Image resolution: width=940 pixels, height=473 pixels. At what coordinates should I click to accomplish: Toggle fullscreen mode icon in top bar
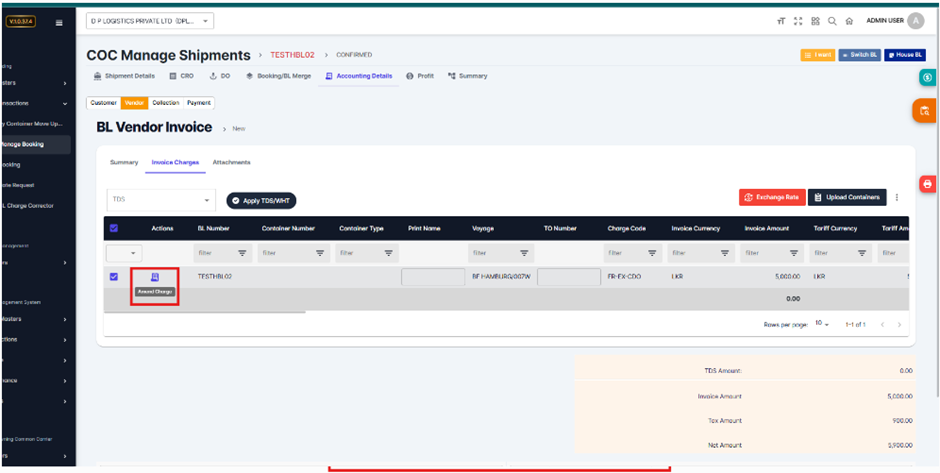[798, 21]
